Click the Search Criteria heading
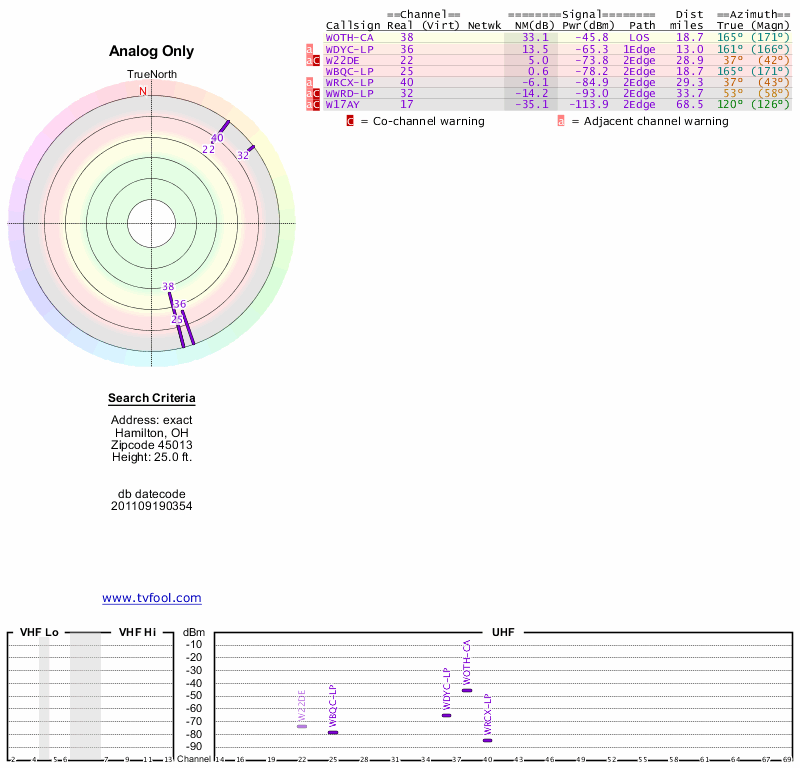Screen dimensions: 800x768 [152, 399]
